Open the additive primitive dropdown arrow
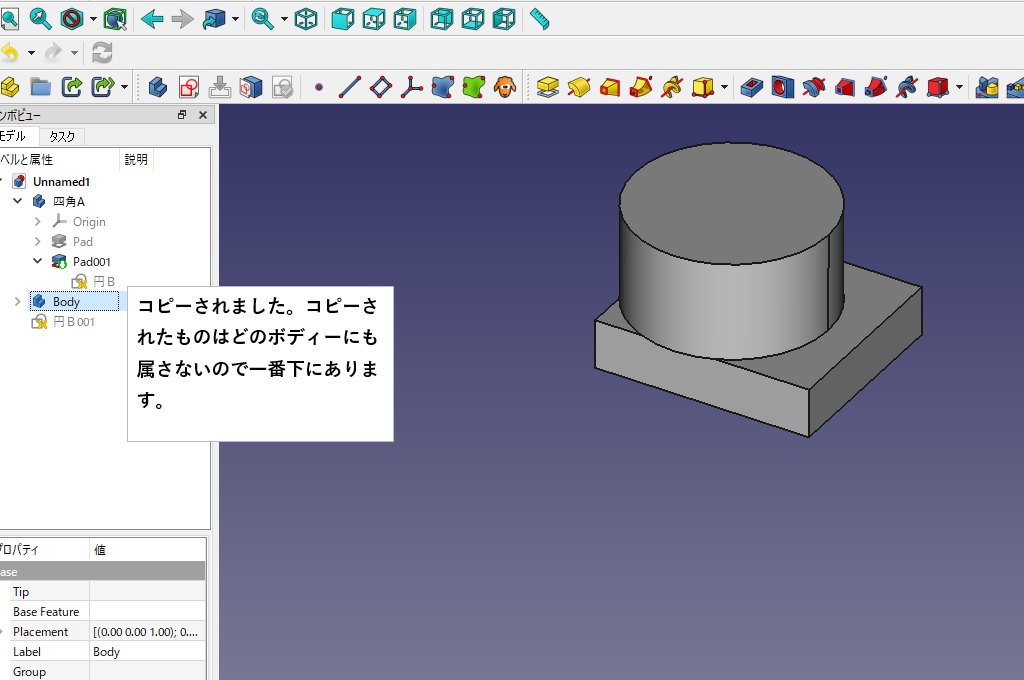Image resolution: width=1024 pixels, height=680 pixels. point(724,87)
